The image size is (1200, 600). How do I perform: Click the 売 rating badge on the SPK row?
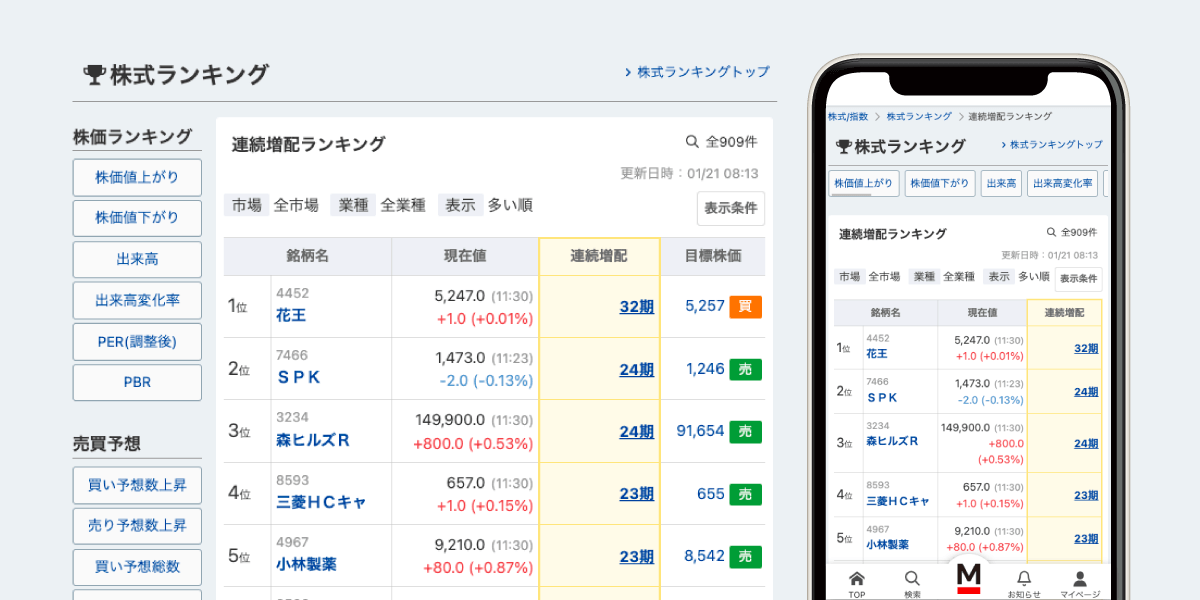tap(745, 369)
